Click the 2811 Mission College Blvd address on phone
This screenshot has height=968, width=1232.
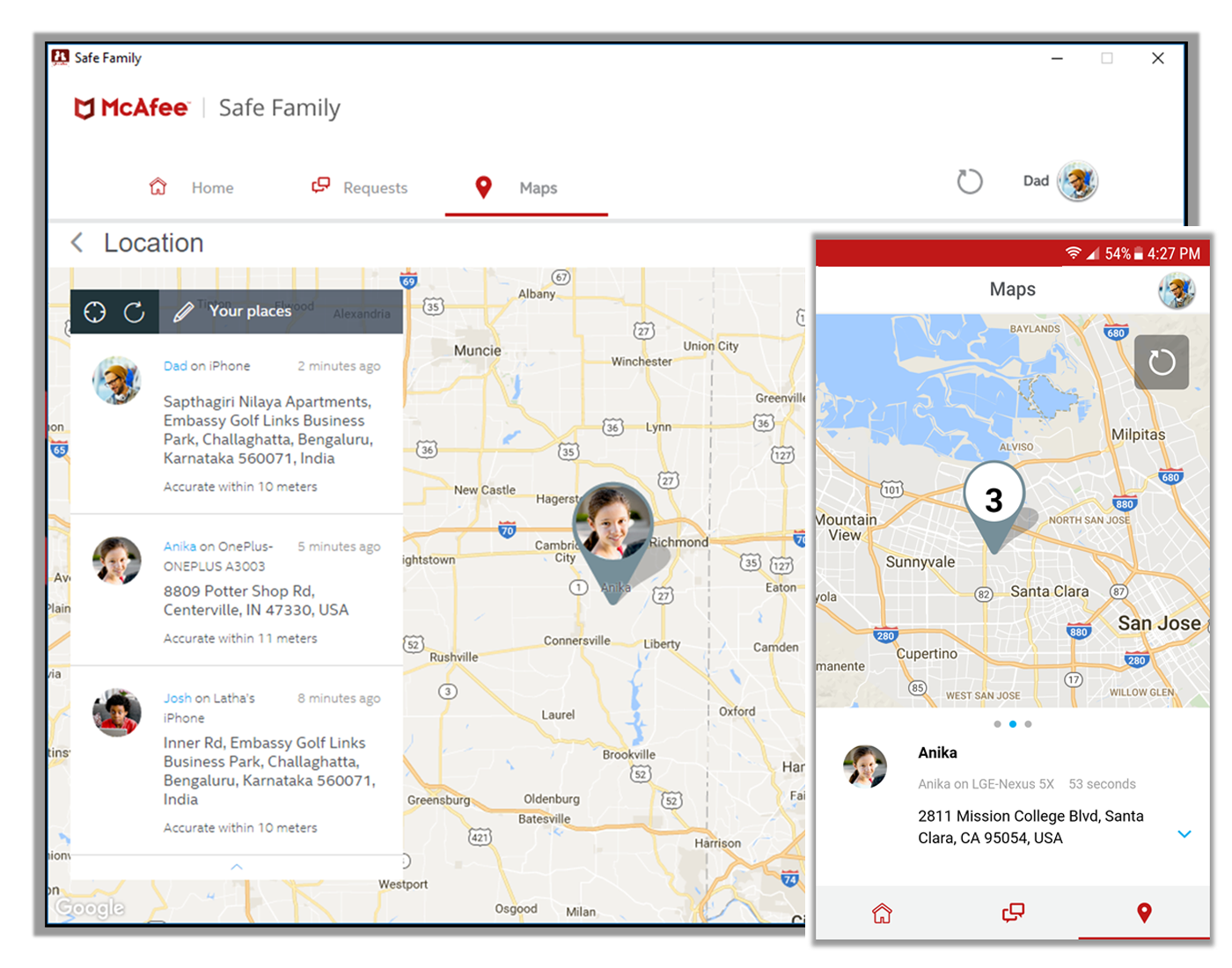click(1030, 827)
